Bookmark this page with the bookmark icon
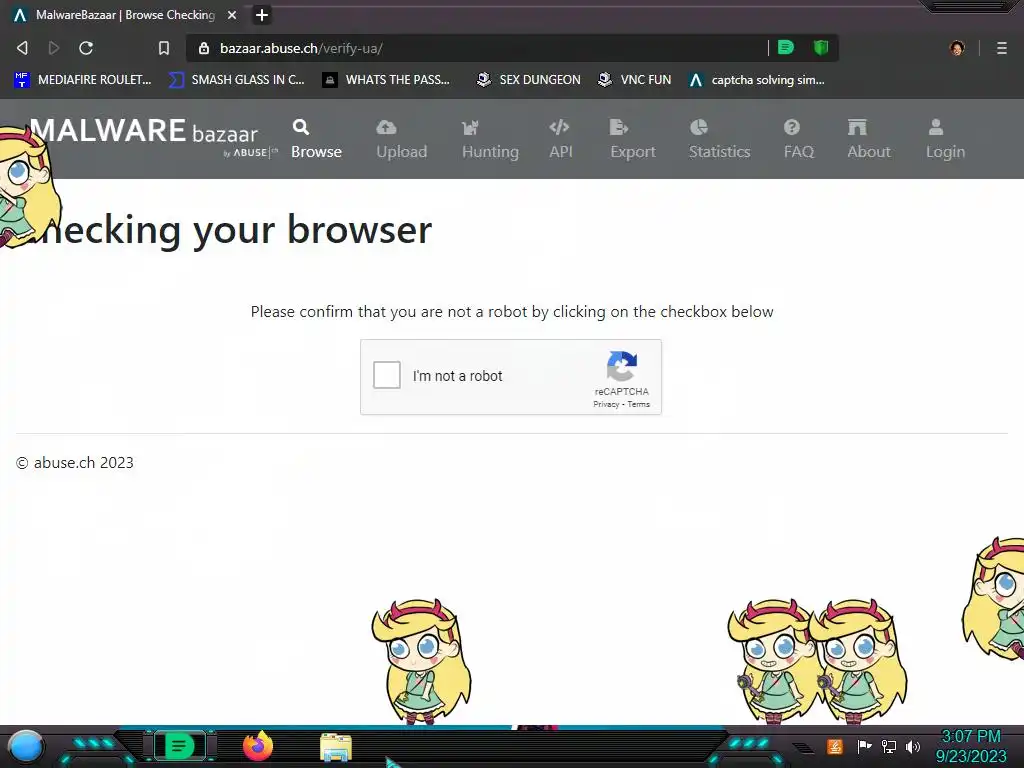1024x768 pixels. click(x=164, y=48)
